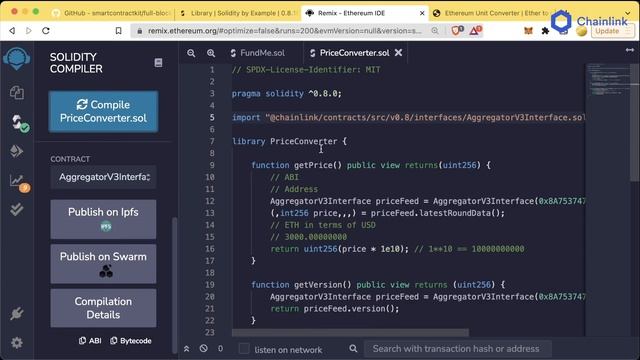Open the Settings gear icon

[x=17, y=343]
